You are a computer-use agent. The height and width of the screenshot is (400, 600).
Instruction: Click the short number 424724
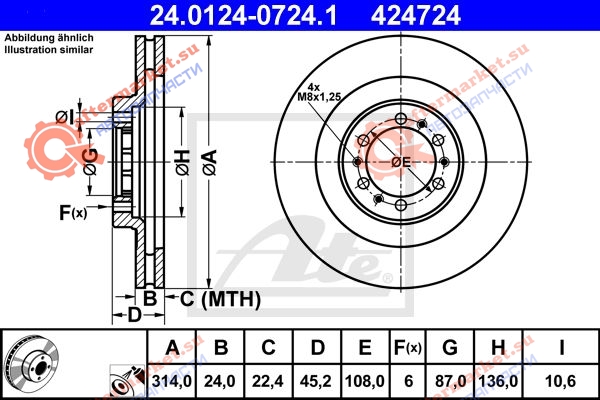tap(415, 15)
